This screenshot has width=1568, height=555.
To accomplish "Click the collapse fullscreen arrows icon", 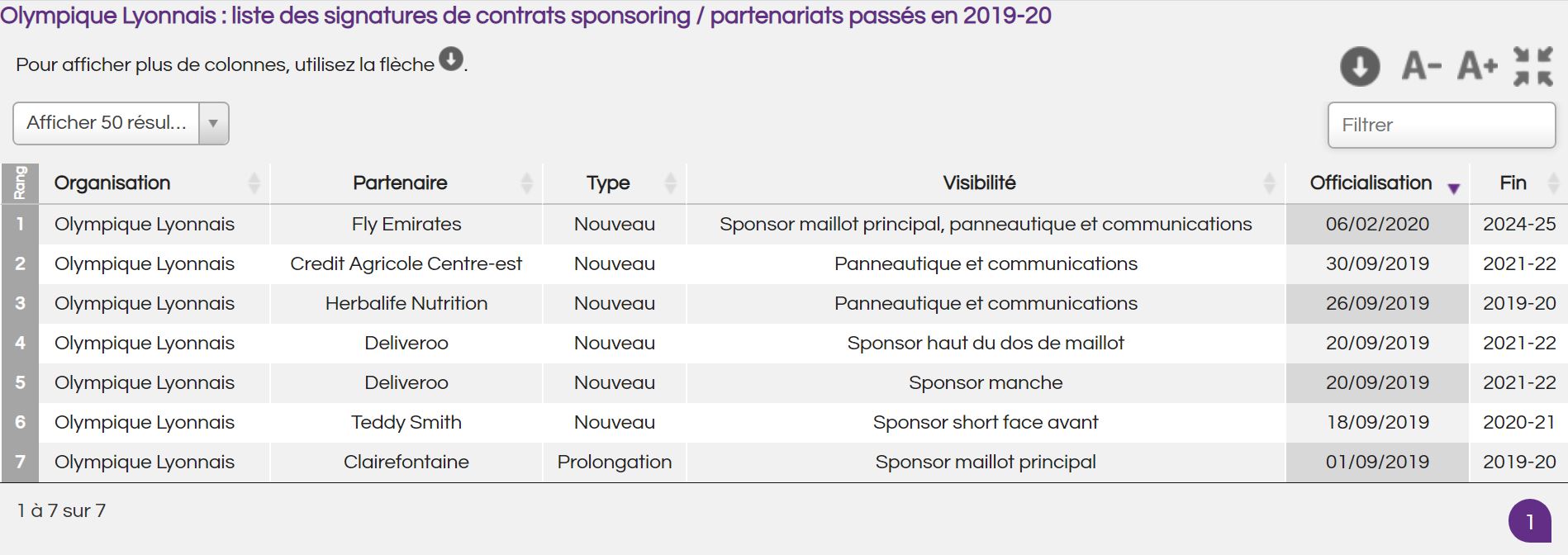I will coord(1533,66).
